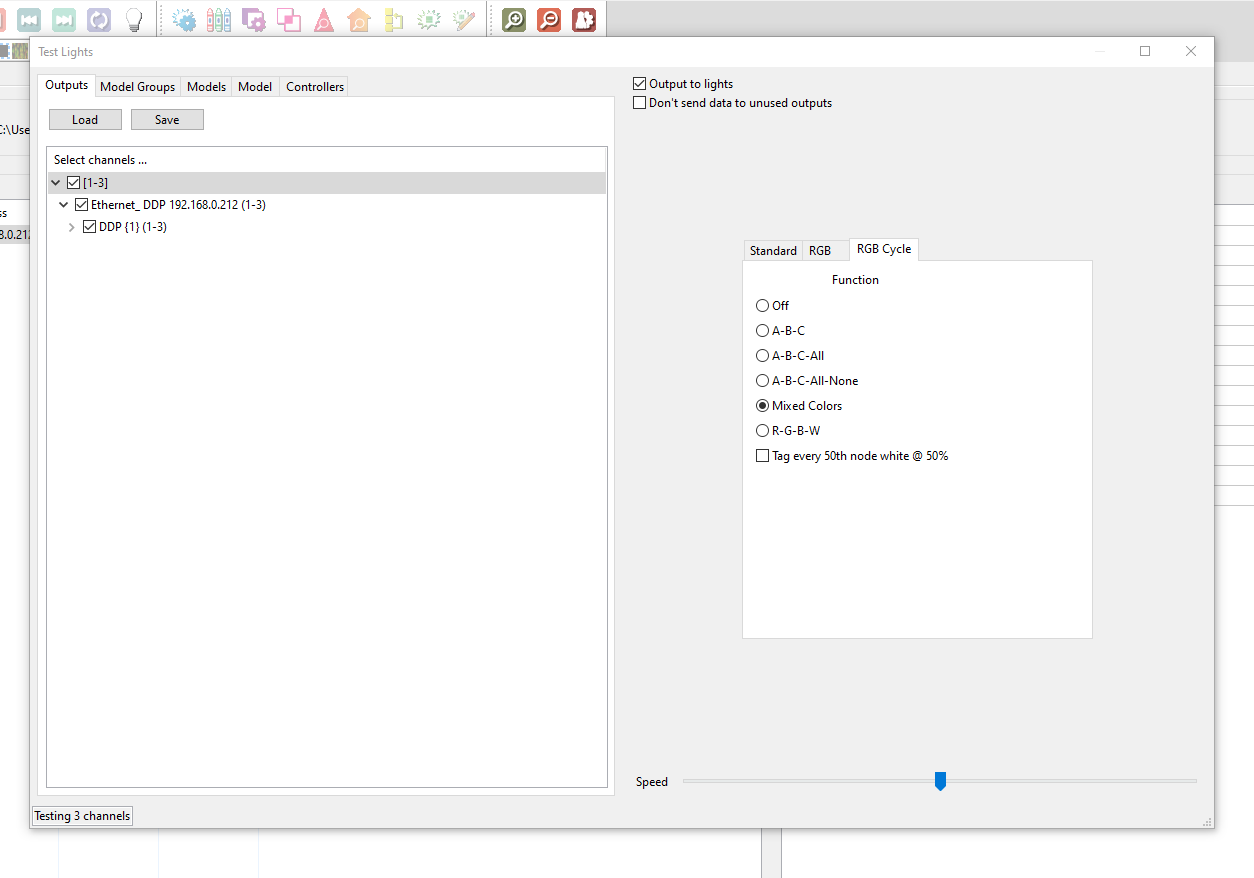Switch to the Controllers tab
Viewport: 1254px width, 878px height.
(x=313, y=86)
